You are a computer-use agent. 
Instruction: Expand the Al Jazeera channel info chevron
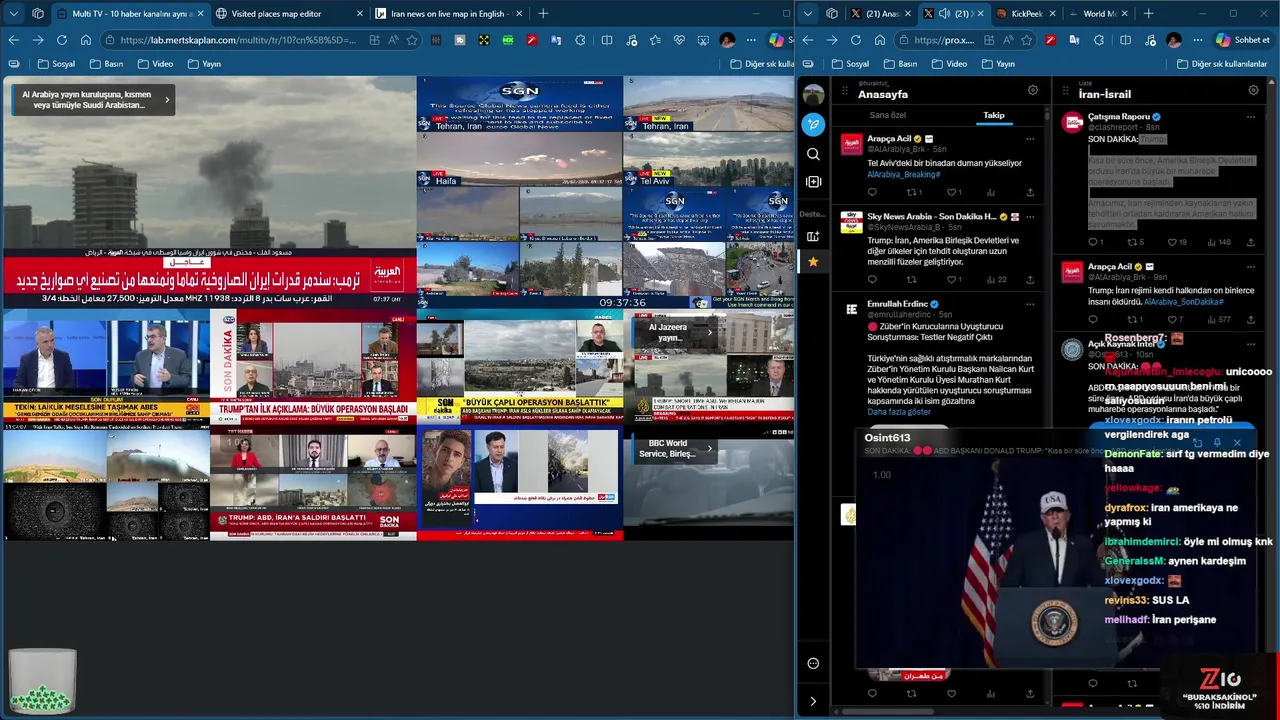709,332
